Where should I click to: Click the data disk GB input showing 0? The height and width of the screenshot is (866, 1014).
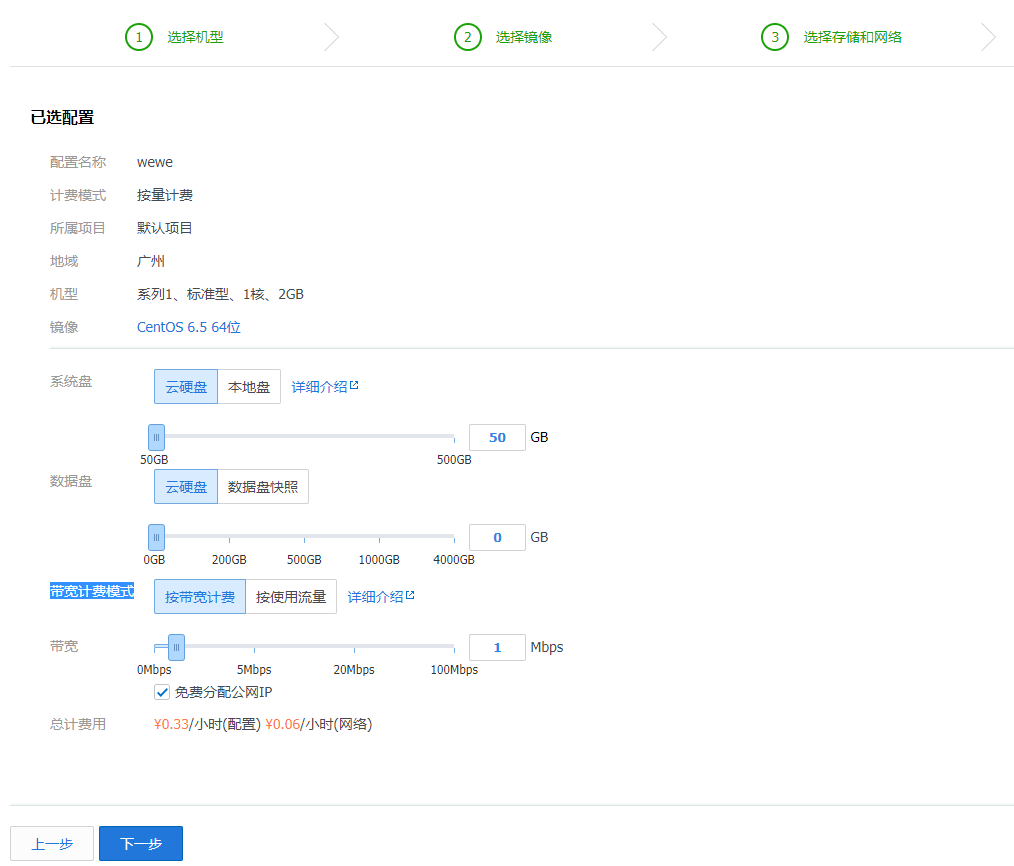pyautogui.click(x=497, y=537)
